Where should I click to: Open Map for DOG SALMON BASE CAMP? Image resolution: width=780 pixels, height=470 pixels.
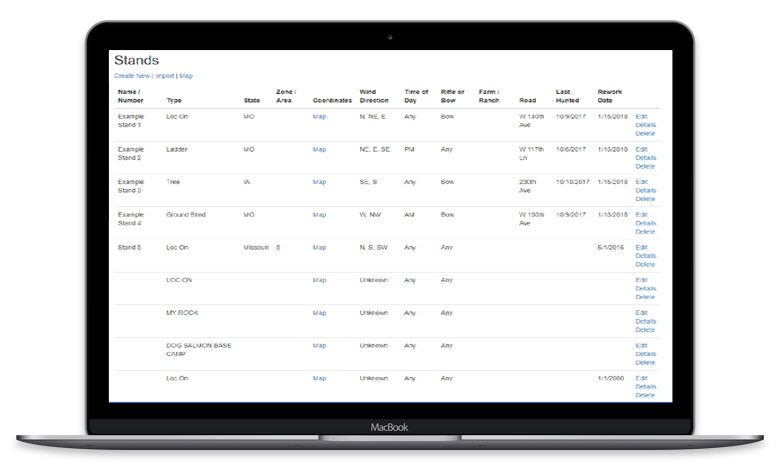(320, 345)
